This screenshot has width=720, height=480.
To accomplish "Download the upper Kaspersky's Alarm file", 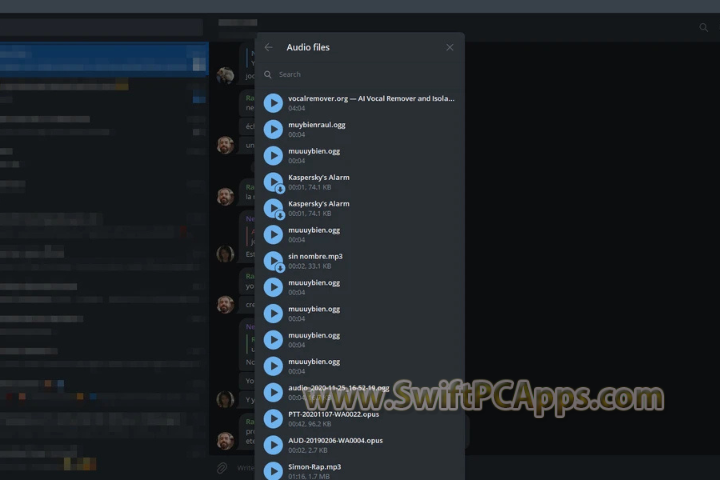I will [280, 189].
